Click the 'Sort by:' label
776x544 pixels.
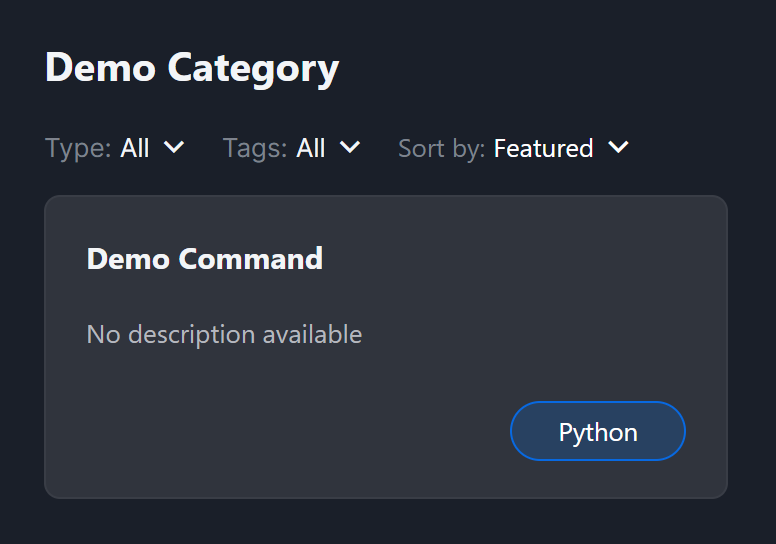[441, 148]
